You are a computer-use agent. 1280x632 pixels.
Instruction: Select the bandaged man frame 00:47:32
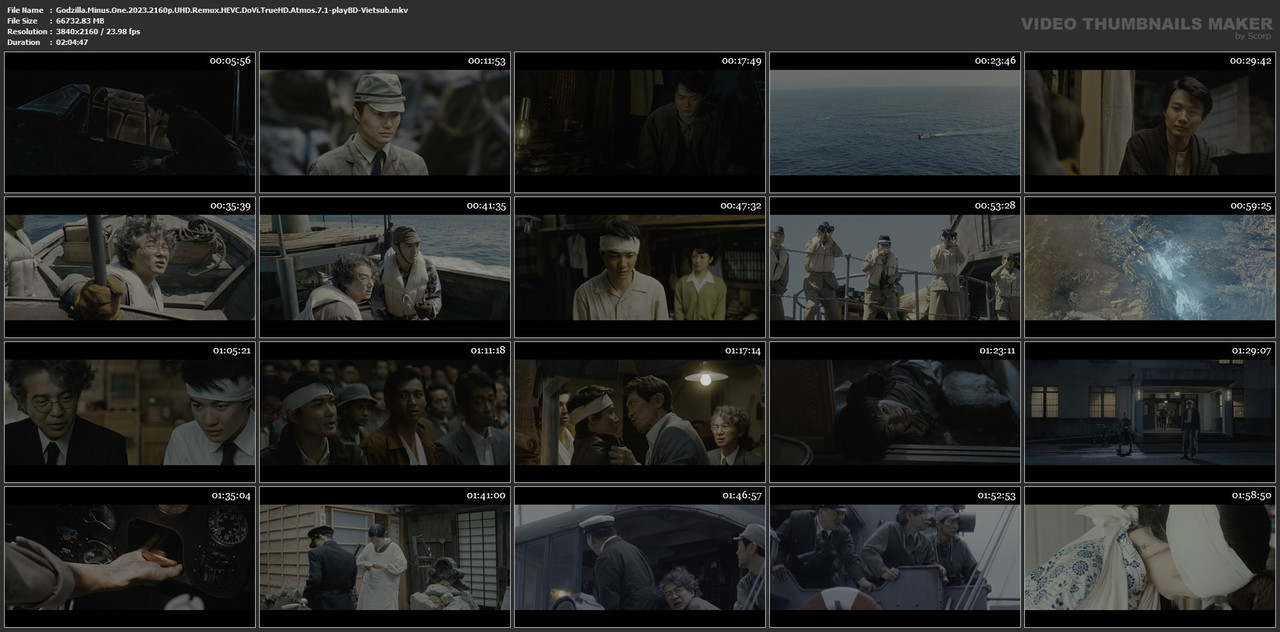(640, 267)
